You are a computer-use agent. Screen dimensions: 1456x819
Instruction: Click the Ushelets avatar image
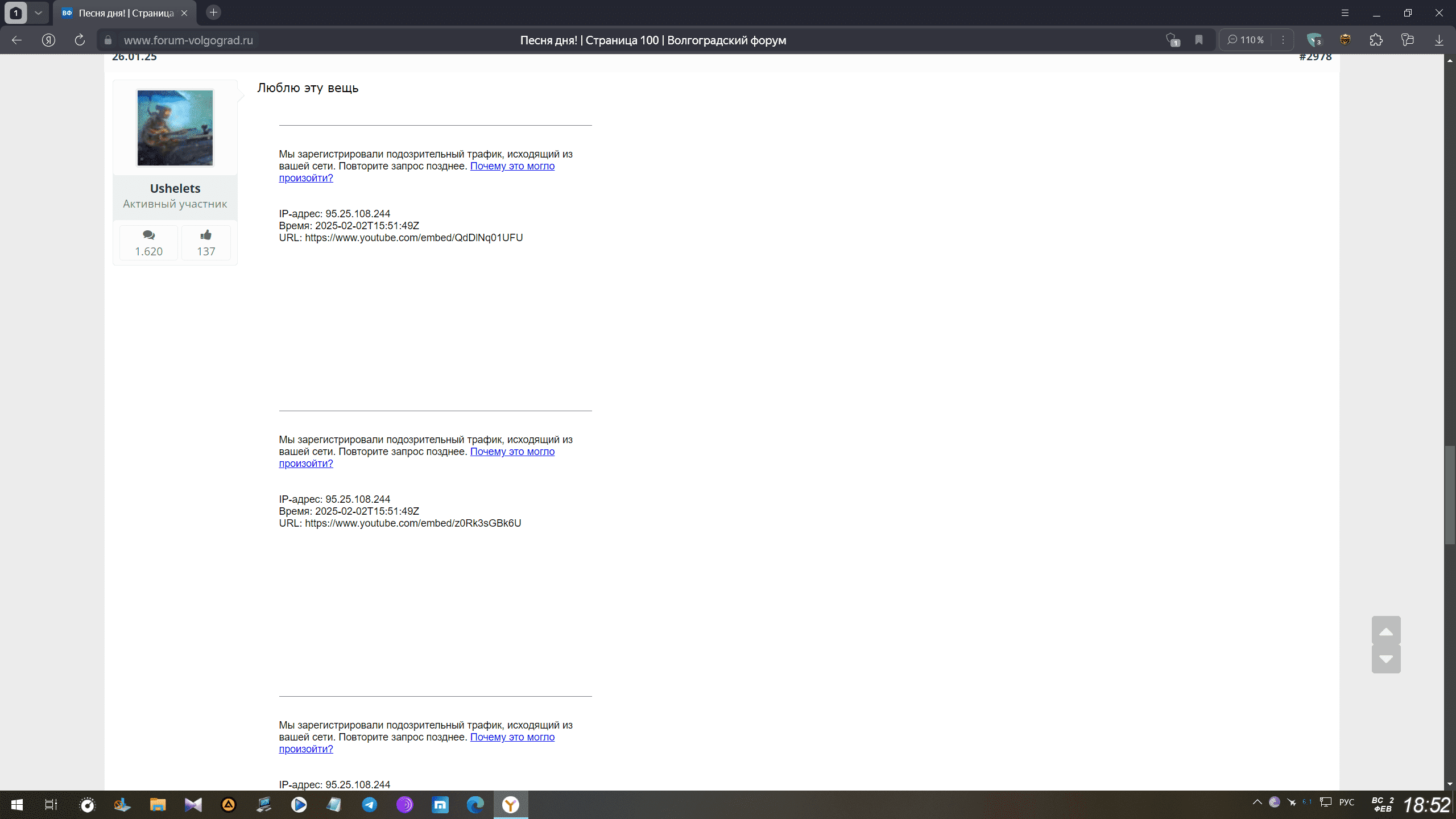click(175, 128)
